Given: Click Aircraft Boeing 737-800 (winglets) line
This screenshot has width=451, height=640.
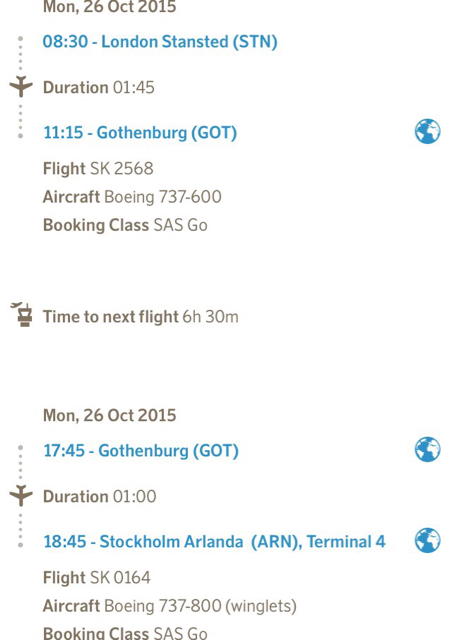Looking at the screenshot, I should click(x=170, y=606).
